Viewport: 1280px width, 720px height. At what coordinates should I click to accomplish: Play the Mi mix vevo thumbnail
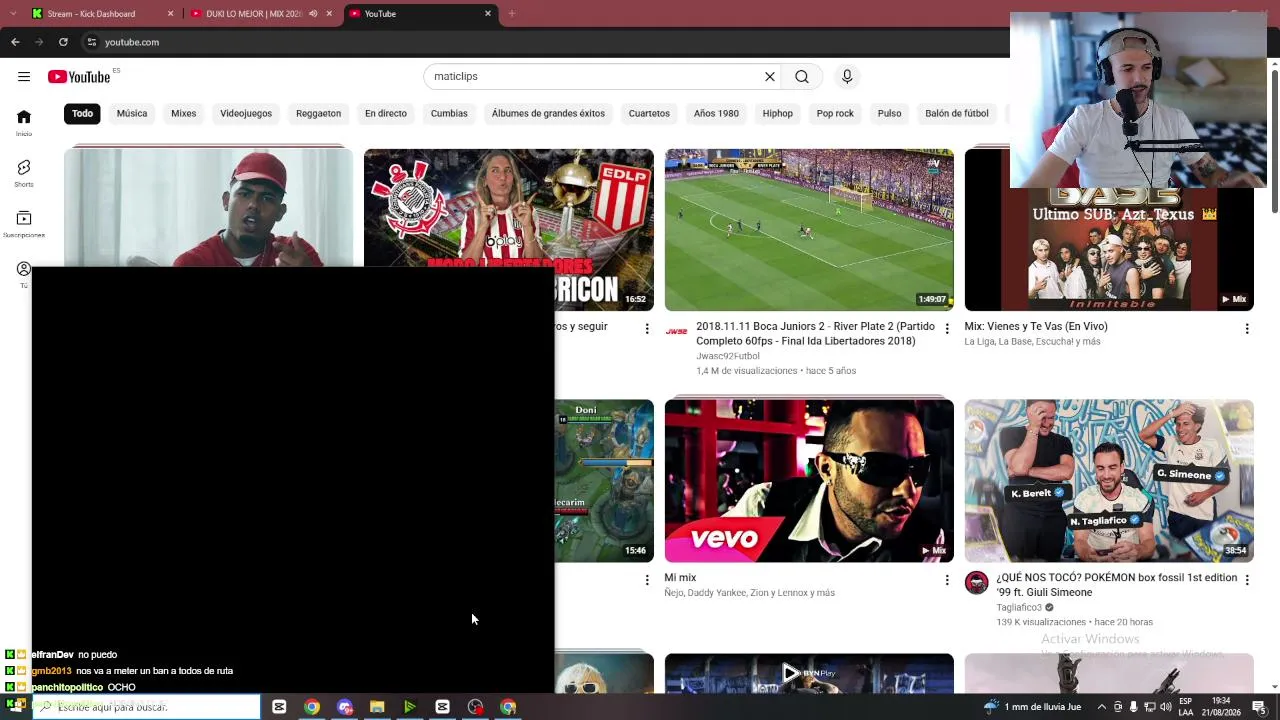(x=809, y=481)
